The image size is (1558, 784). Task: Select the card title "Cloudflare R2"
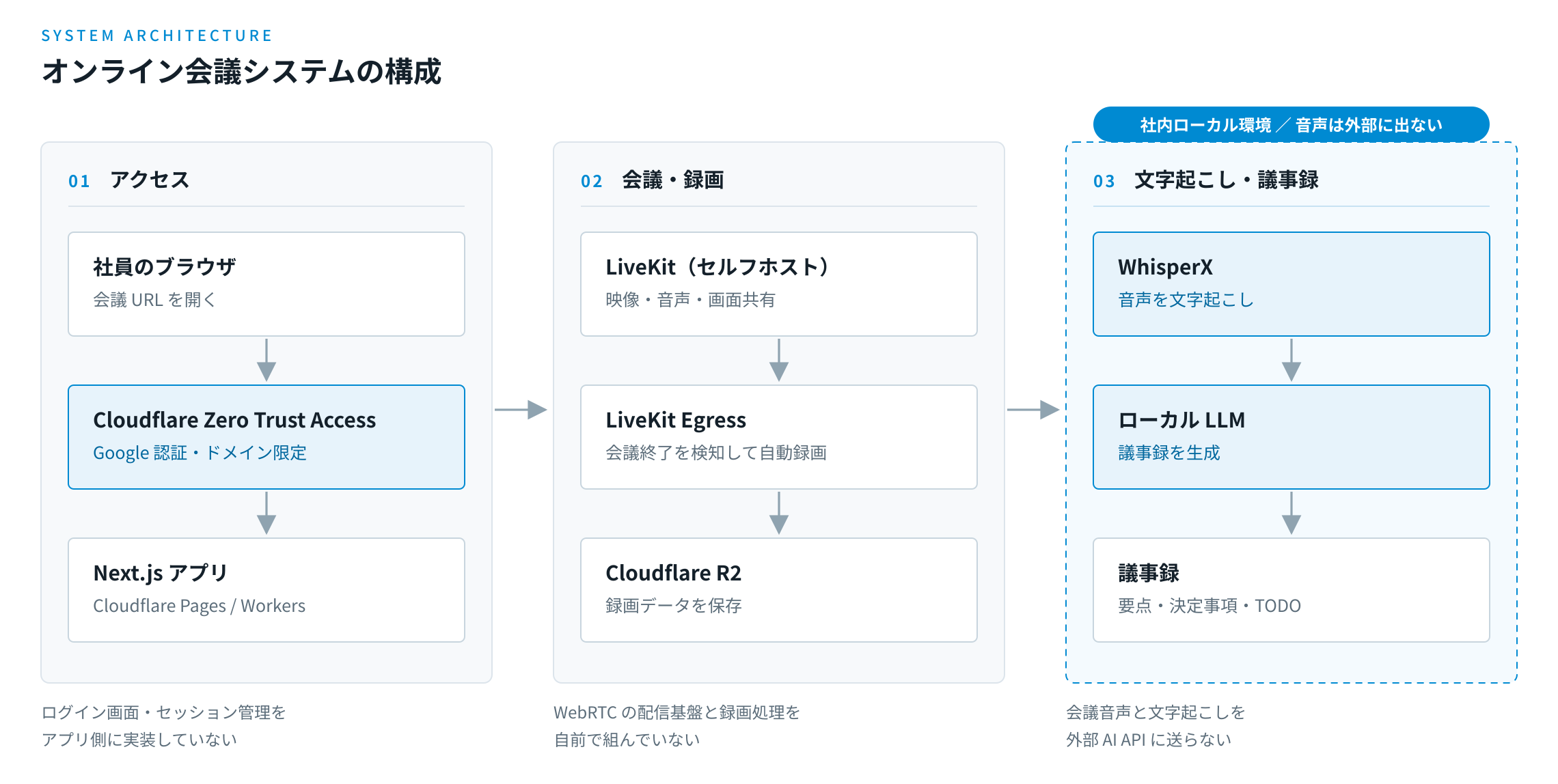tap(673, 572)
